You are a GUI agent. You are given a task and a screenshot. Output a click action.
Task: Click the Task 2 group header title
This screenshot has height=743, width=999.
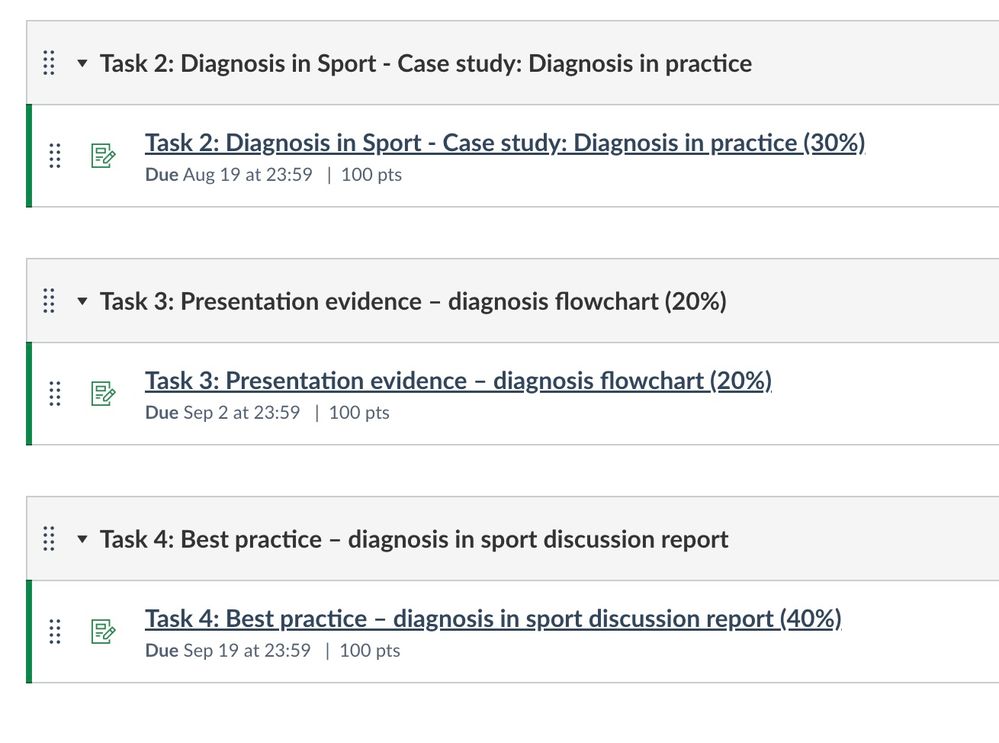[425, 64]
